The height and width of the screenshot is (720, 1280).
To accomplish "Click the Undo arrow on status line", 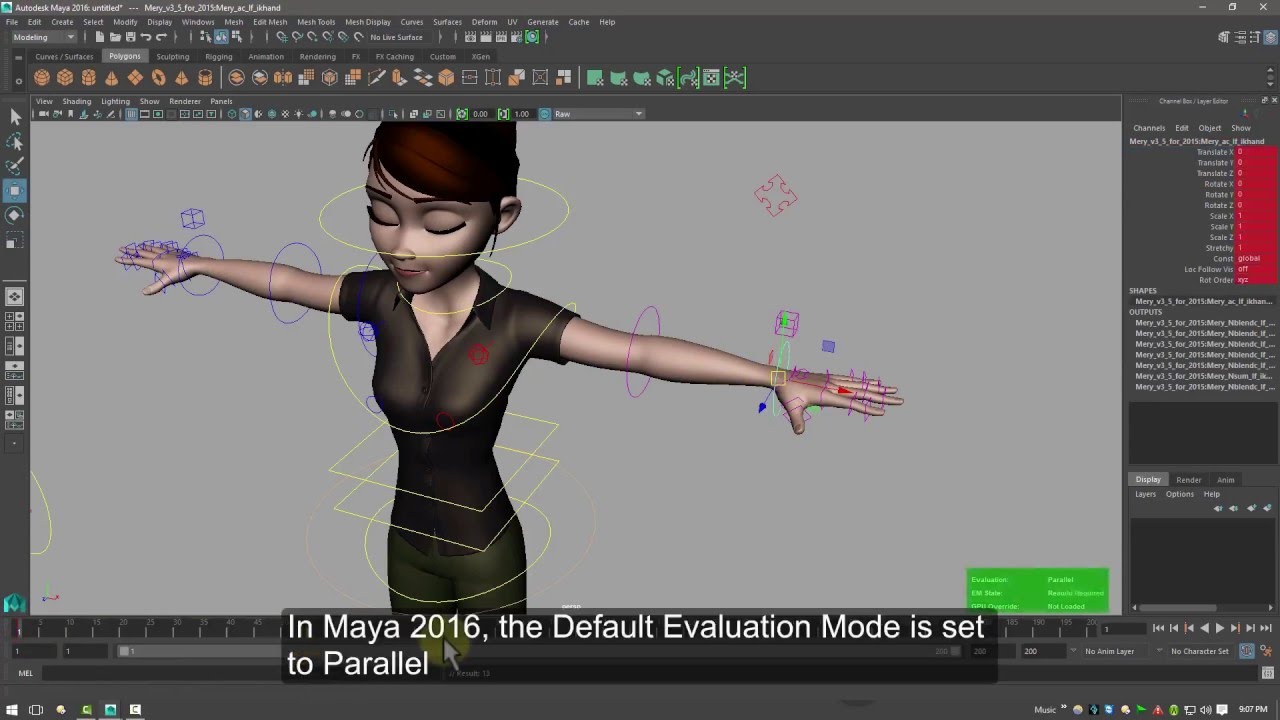I will 146,37.
